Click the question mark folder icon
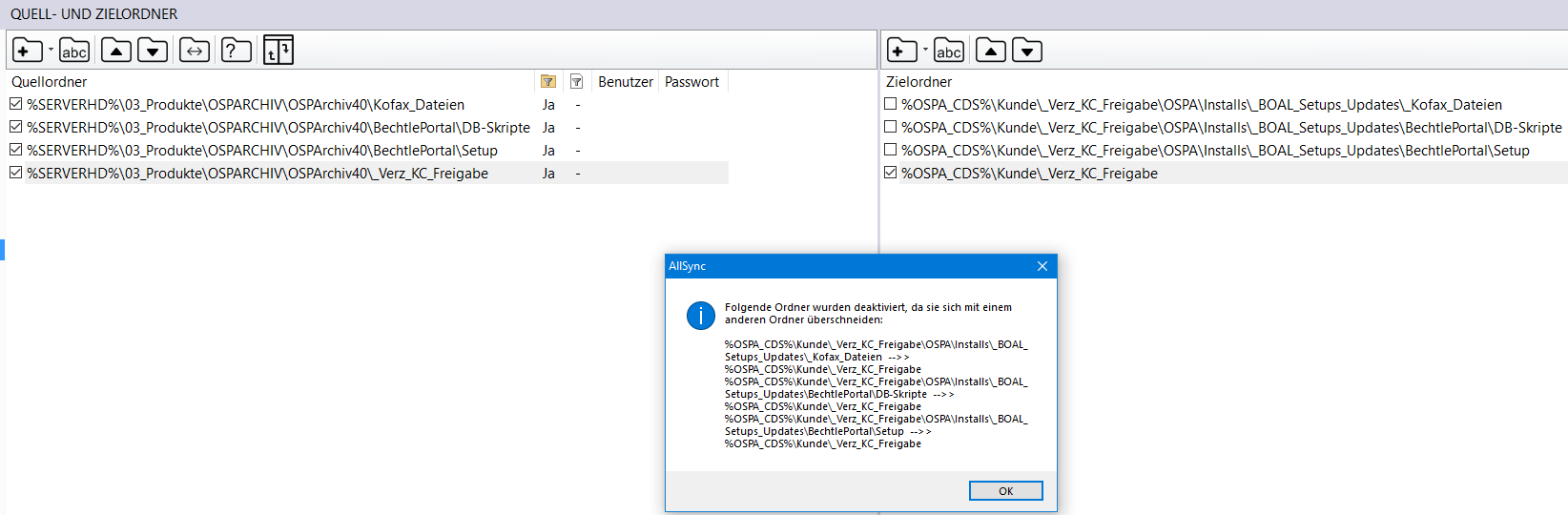The width and height of the screenshot is (1568, 515). point(236,51)
